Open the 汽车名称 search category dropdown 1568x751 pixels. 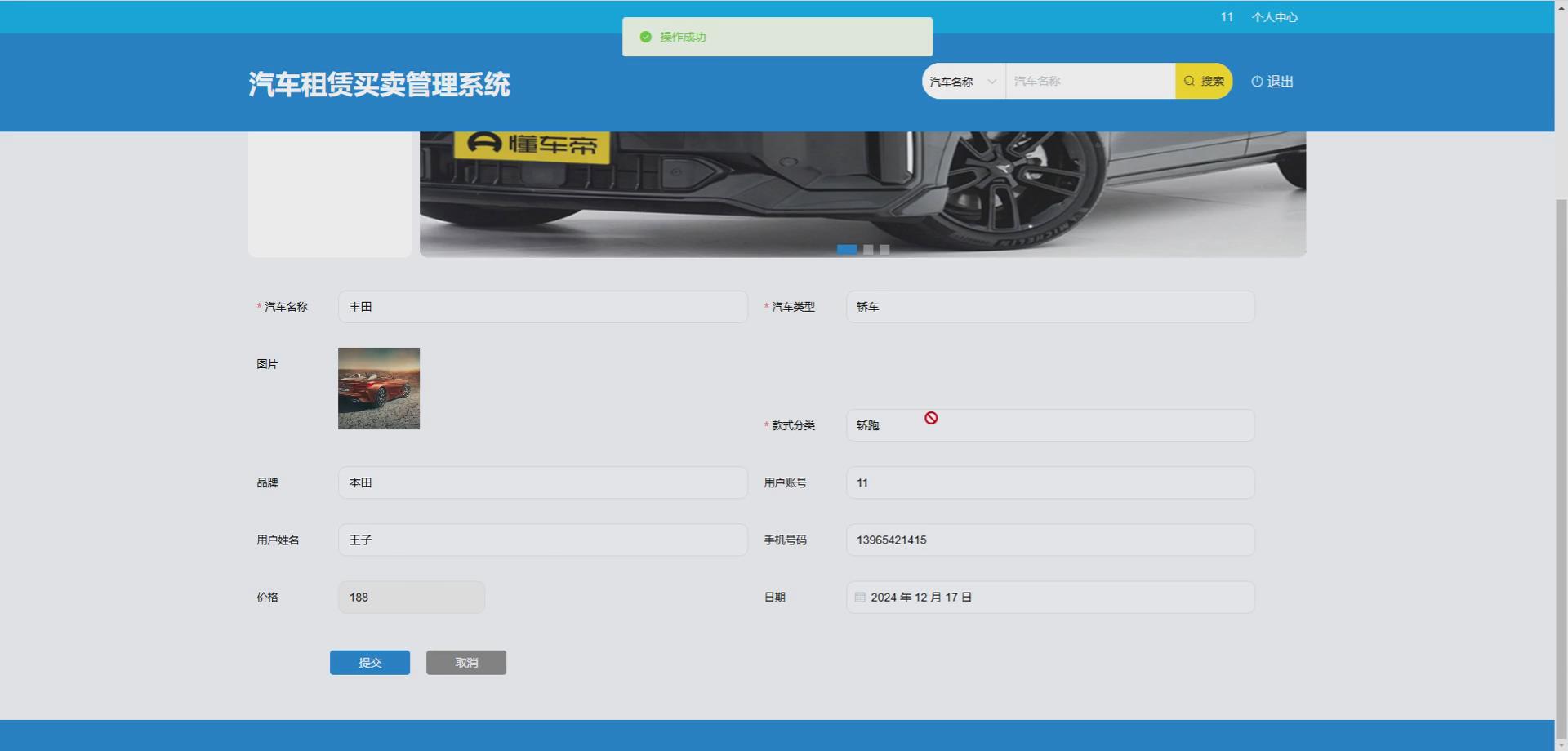(964, 82)
